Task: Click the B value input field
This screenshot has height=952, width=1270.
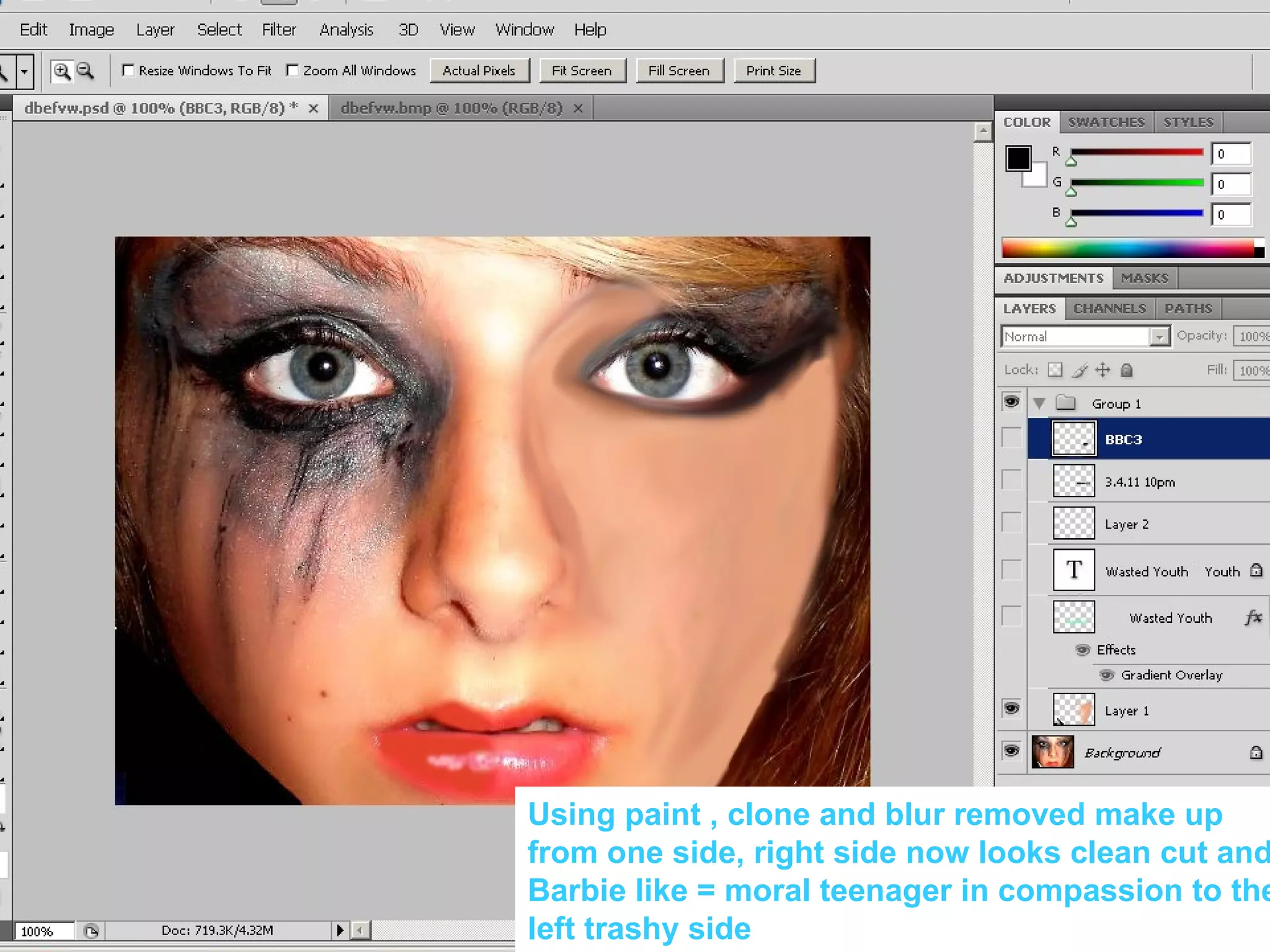Action: click(x=1232, y=214)
